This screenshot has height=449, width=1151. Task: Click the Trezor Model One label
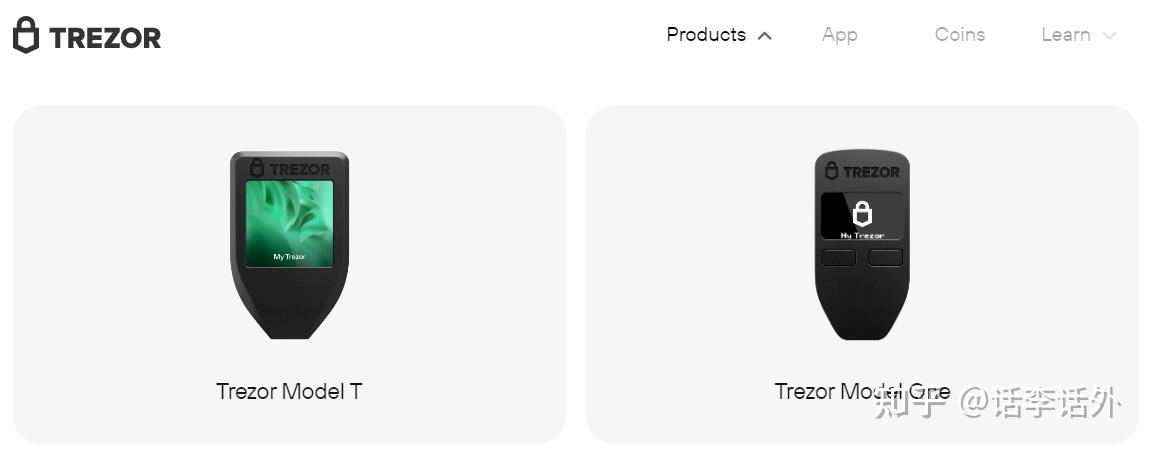pyautogui.click(x=863, y=391)
